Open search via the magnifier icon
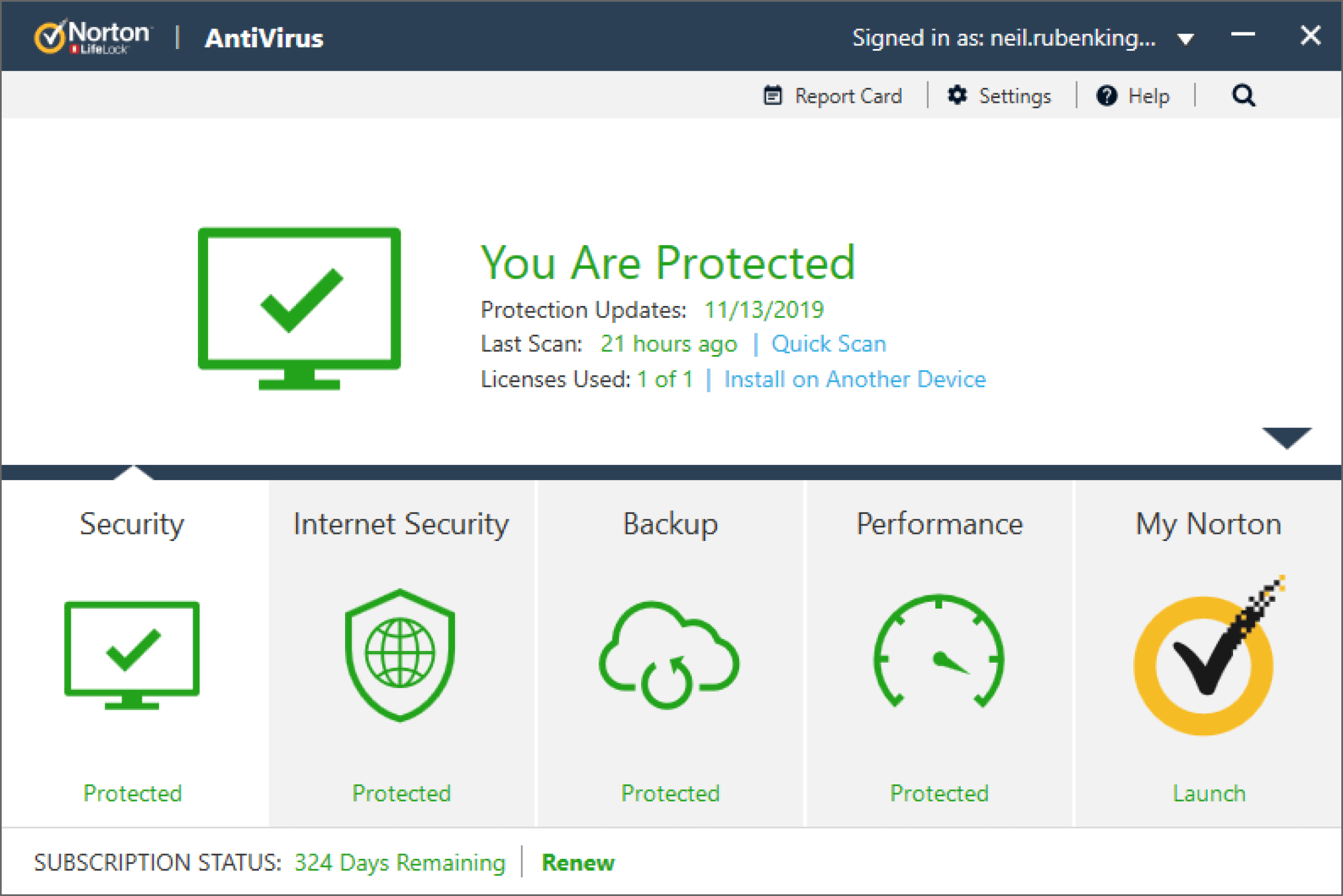This screenshot has height=896, width=1343. pyautogui.click(x=1243, y=96)
